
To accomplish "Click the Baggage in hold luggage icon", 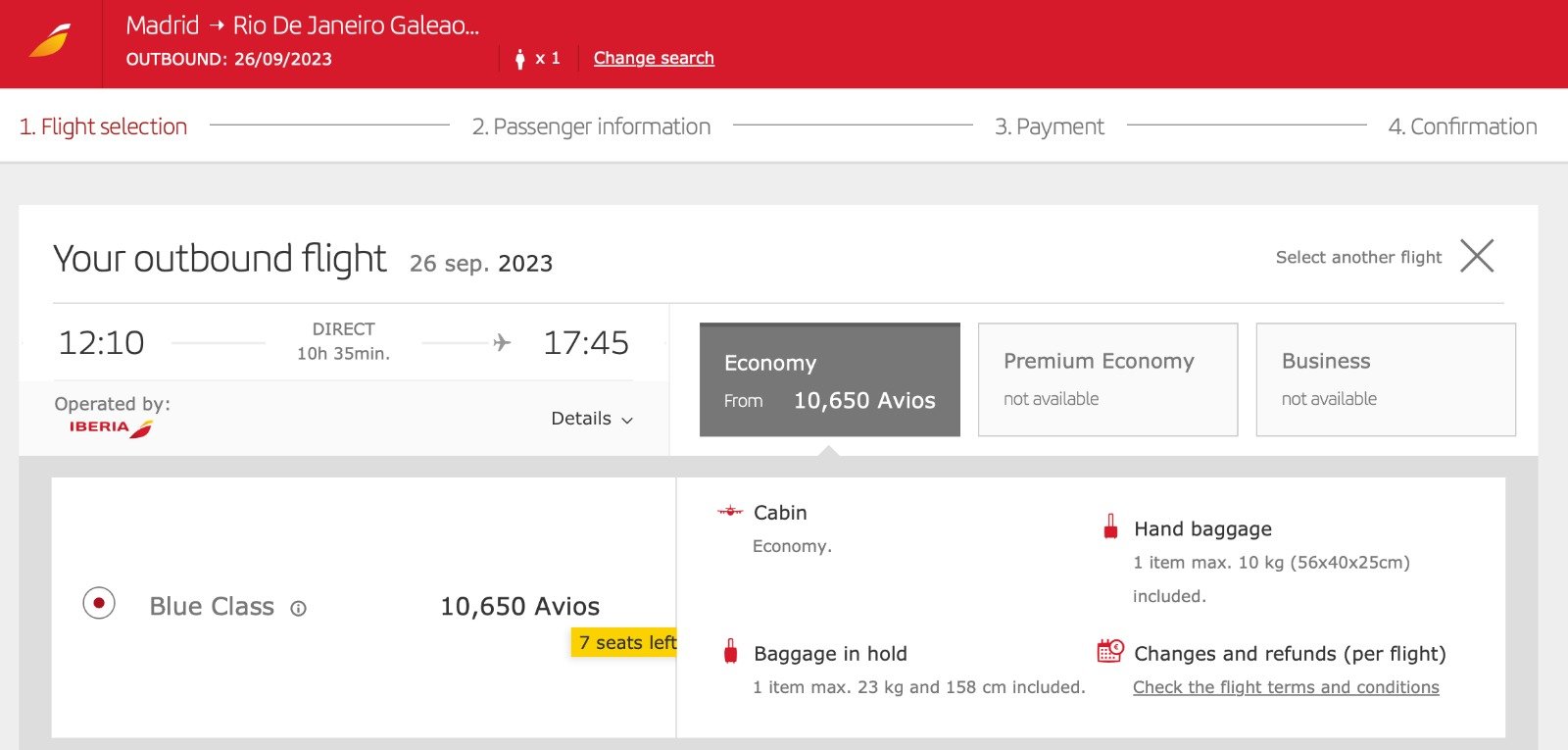I will [x=730, y=652].
